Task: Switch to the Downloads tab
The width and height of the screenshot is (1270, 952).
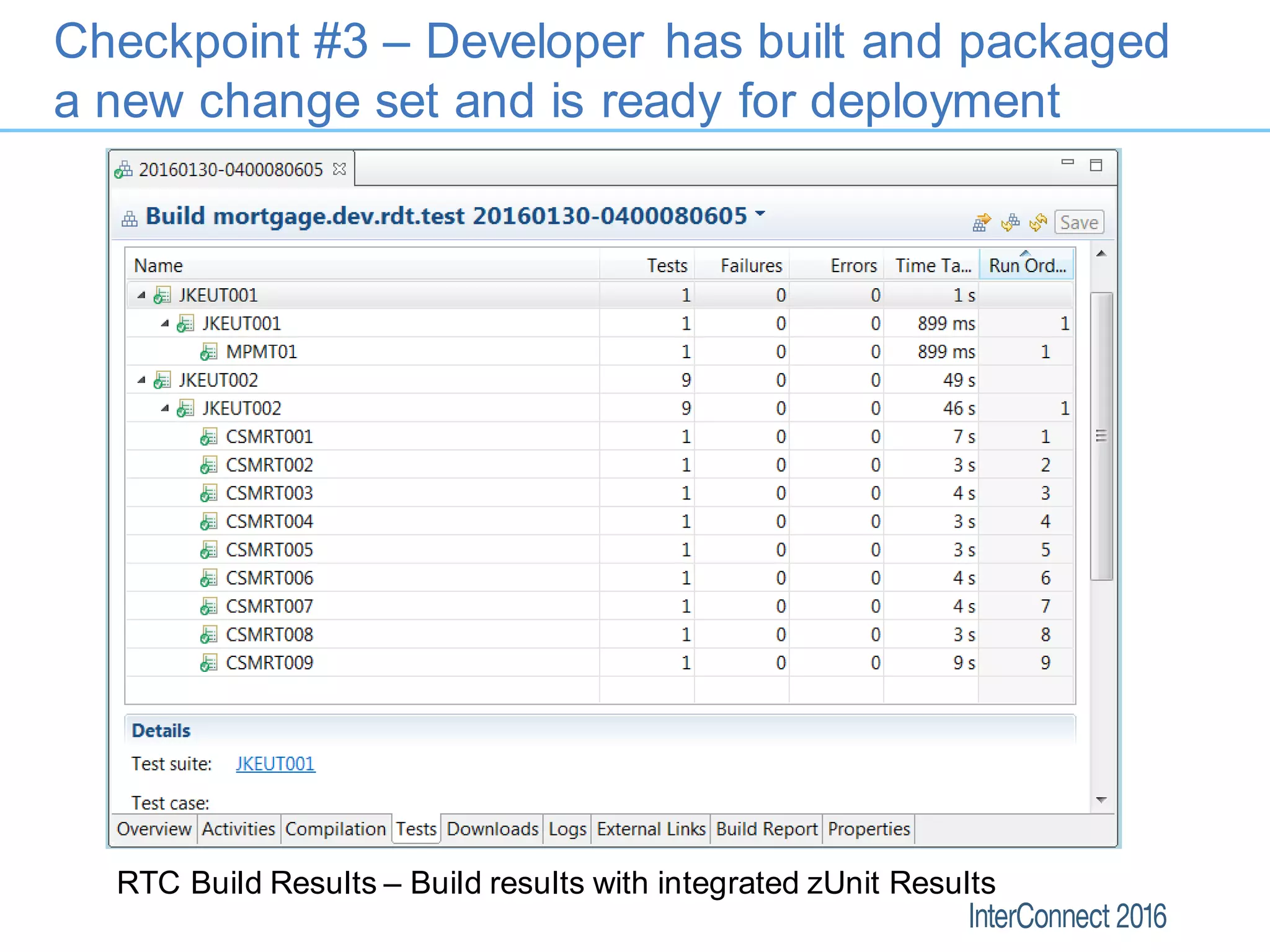Action: (492, 829)
